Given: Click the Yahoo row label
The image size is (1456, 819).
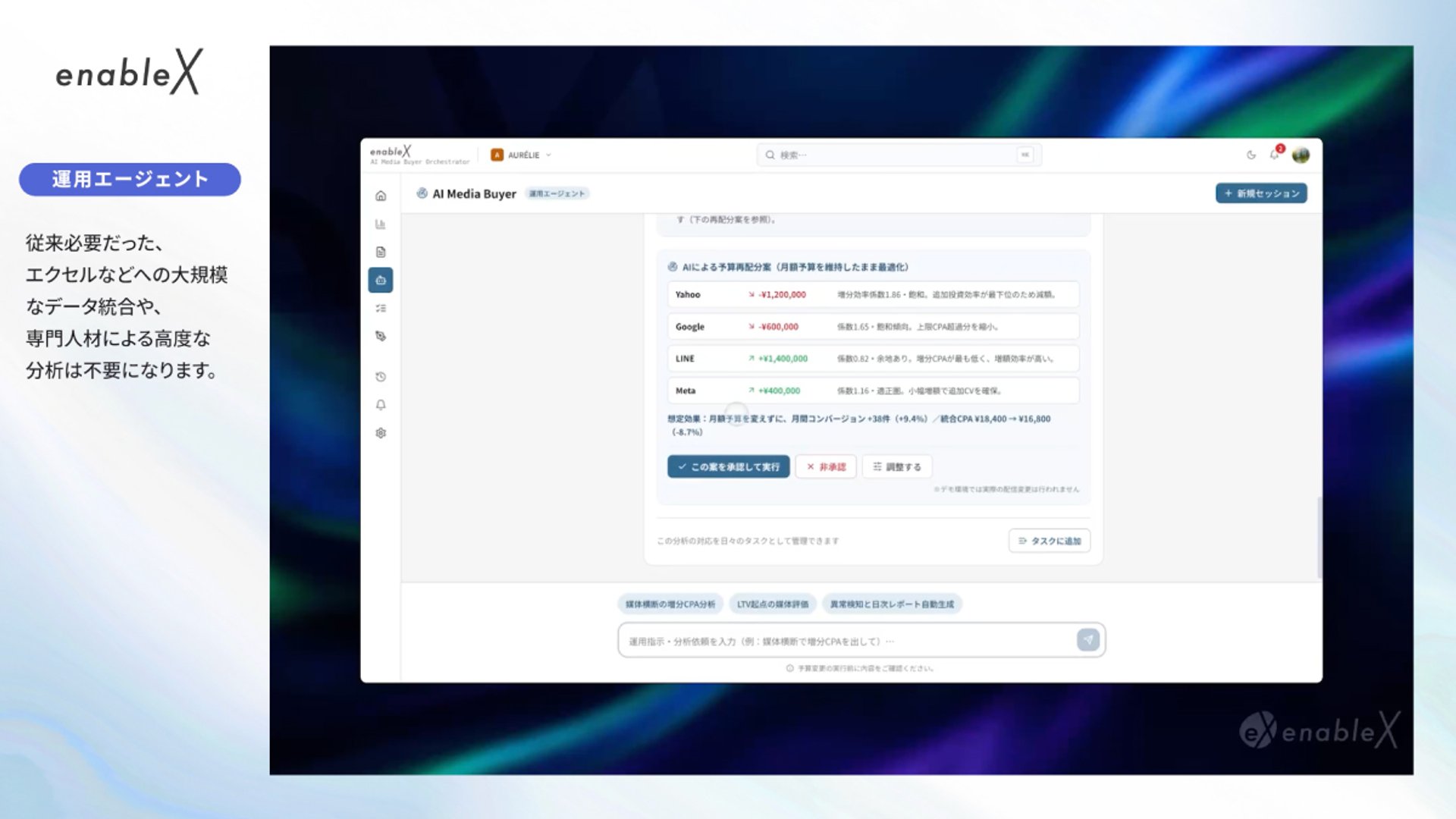Looking at the screenshot, I should (688, 295).
